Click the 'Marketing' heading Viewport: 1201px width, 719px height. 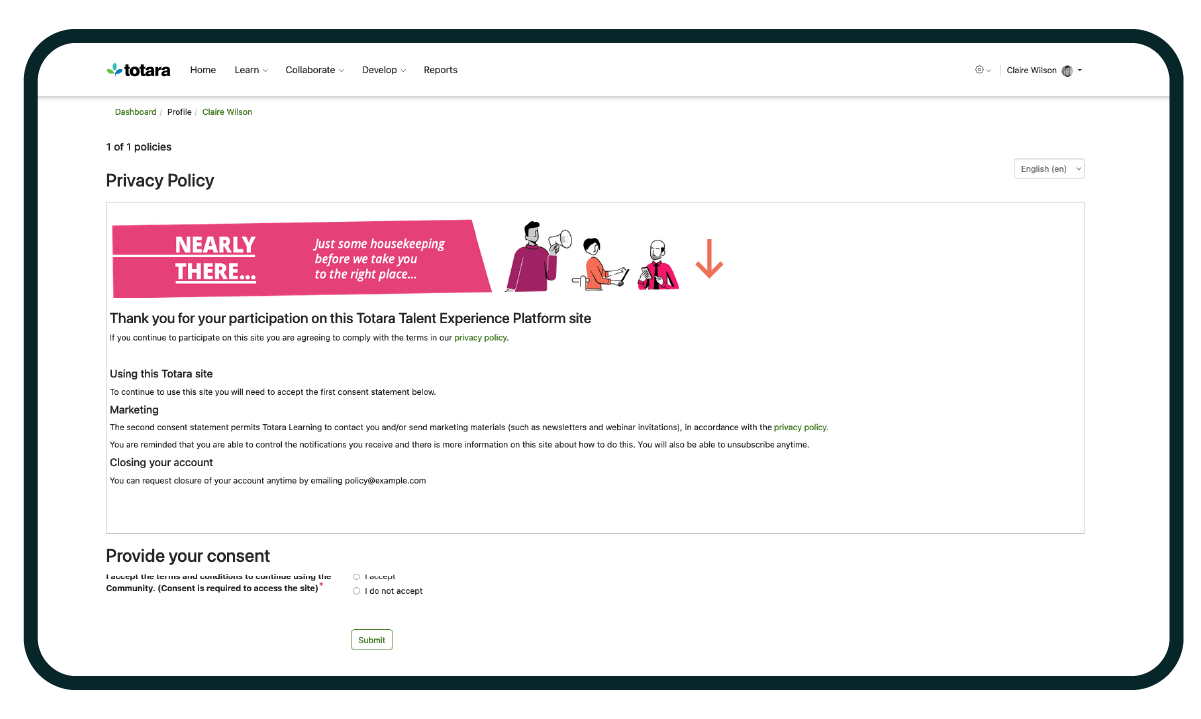click(x=134, y=410)
